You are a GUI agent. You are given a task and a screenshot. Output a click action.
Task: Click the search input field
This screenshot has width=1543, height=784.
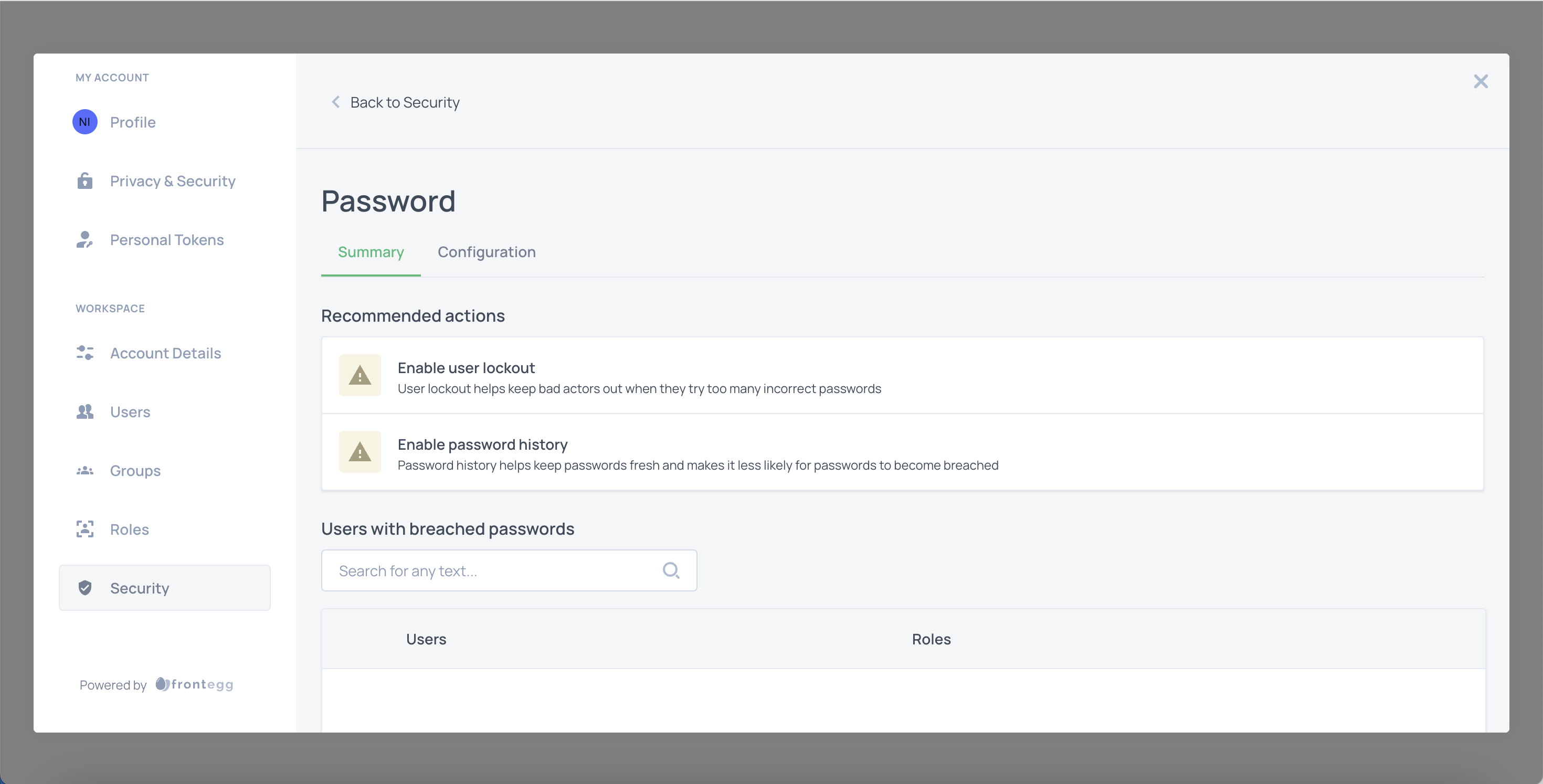(x=508, y=570)
